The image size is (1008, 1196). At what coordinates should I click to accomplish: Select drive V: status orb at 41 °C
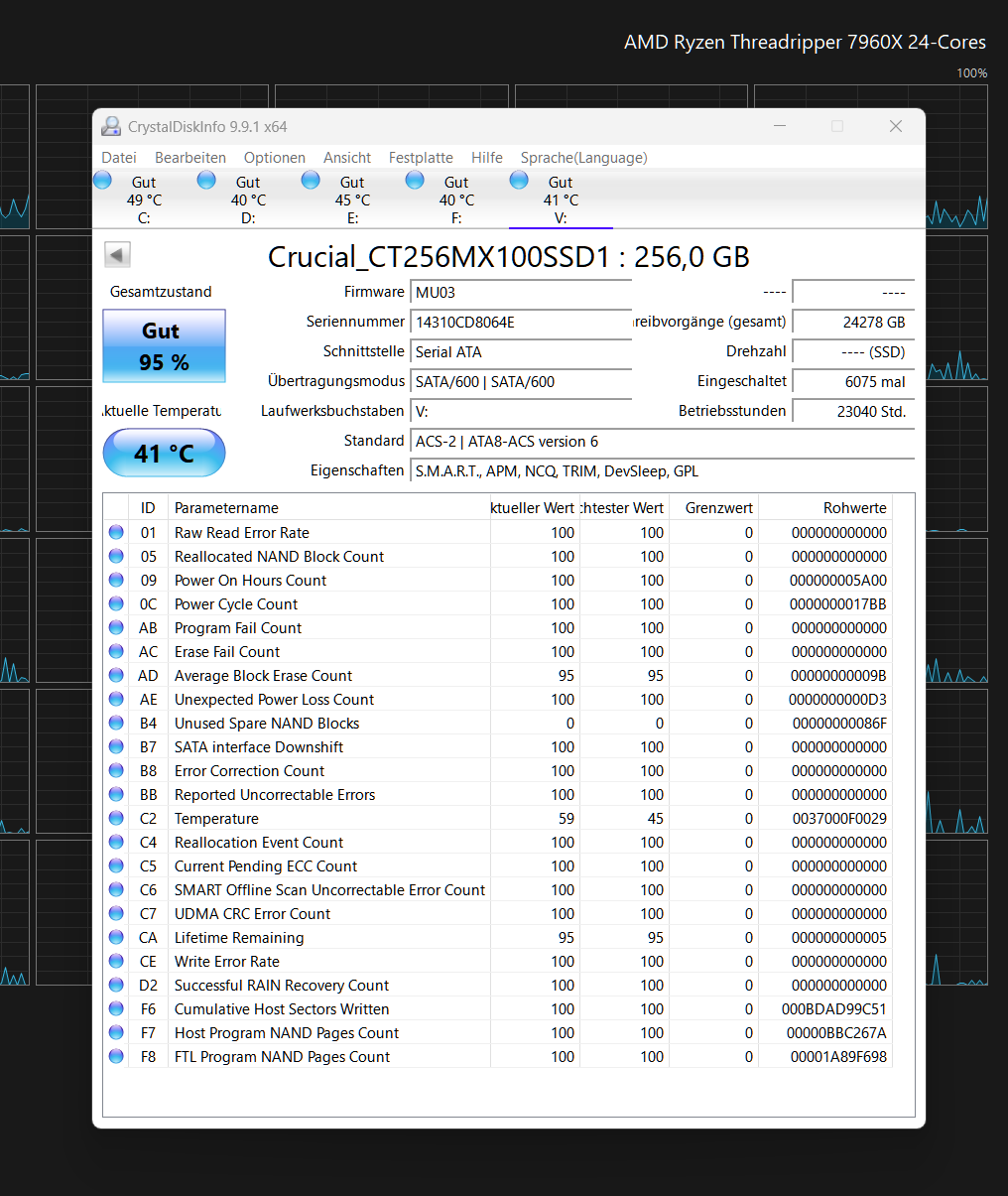(x=519, y=180)
